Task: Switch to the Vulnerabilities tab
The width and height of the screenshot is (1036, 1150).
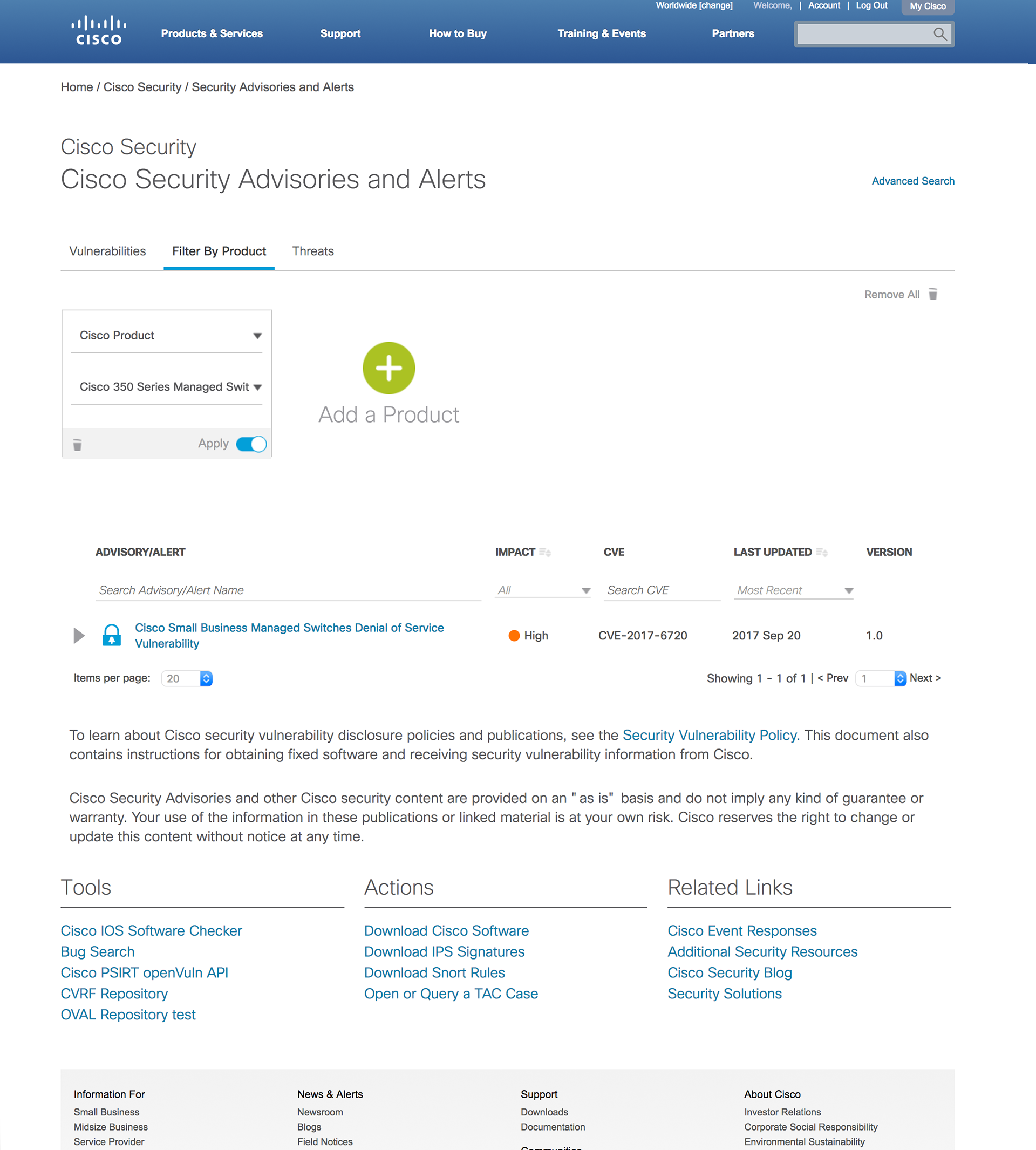Action: [x=107, y=251]
